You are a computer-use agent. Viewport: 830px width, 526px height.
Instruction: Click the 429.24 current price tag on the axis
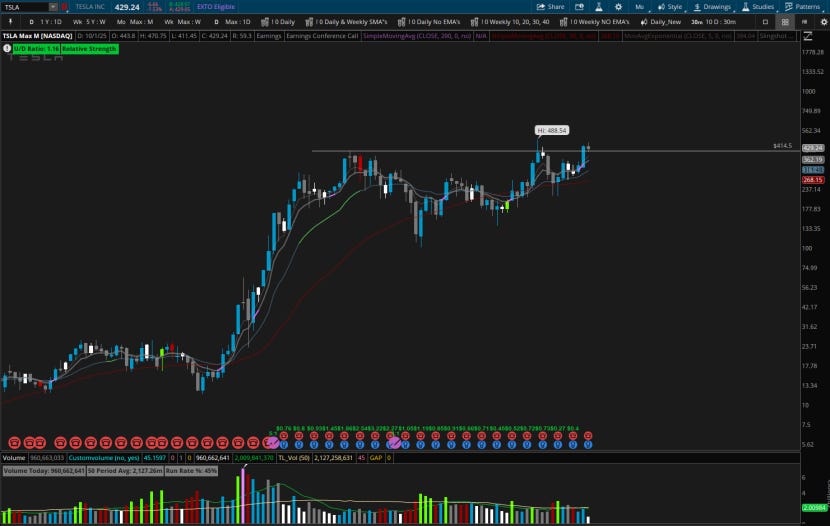pyautogui.click(x=813, y=148)
